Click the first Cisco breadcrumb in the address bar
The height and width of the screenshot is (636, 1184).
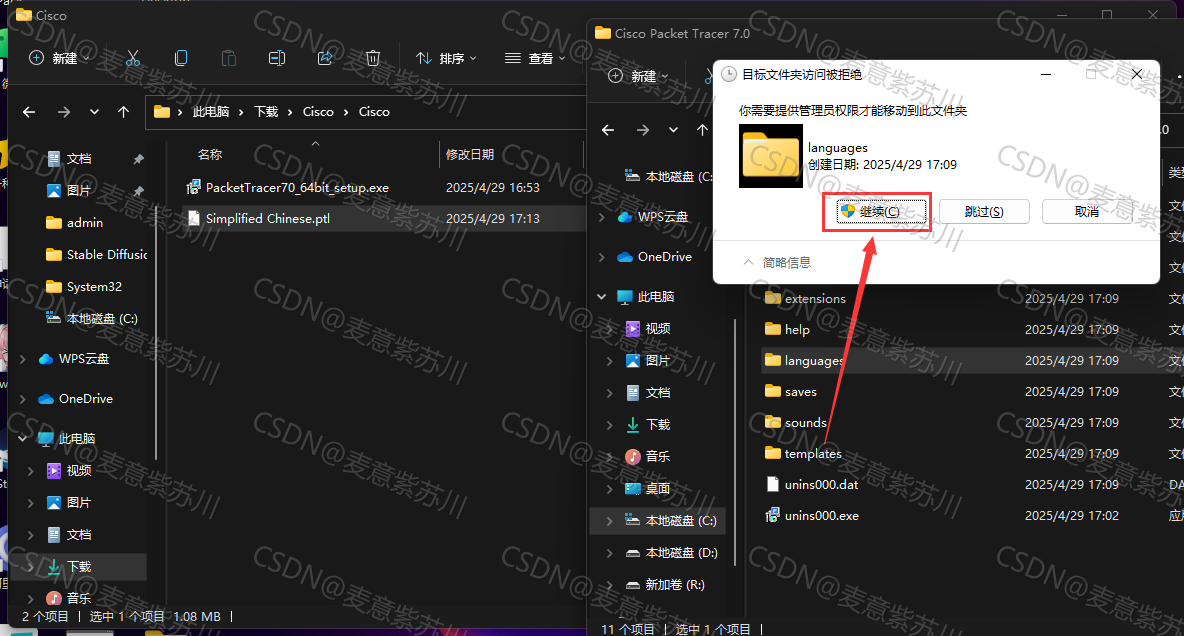tap(318, 112)
